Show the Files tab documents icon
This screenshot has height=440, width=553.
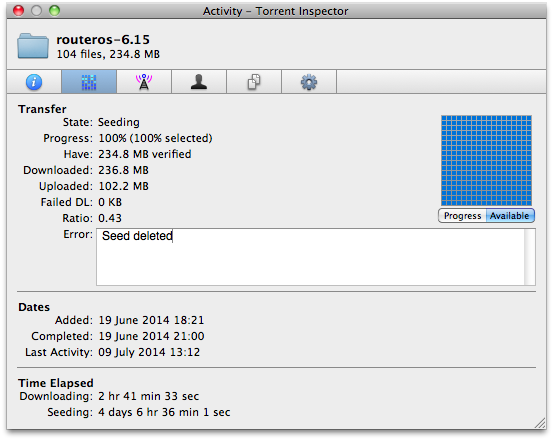coord(254,82)
